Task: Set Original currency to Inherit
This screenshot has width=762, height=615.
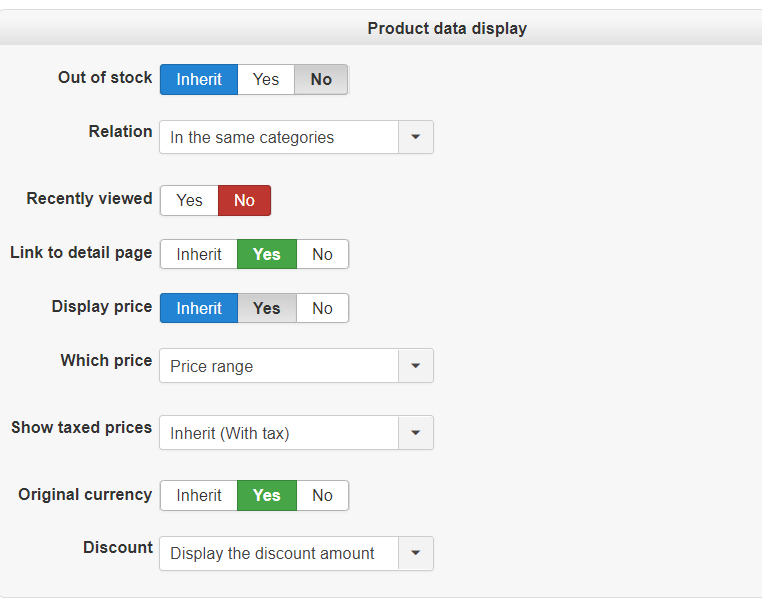Action: tap(199, 496)
